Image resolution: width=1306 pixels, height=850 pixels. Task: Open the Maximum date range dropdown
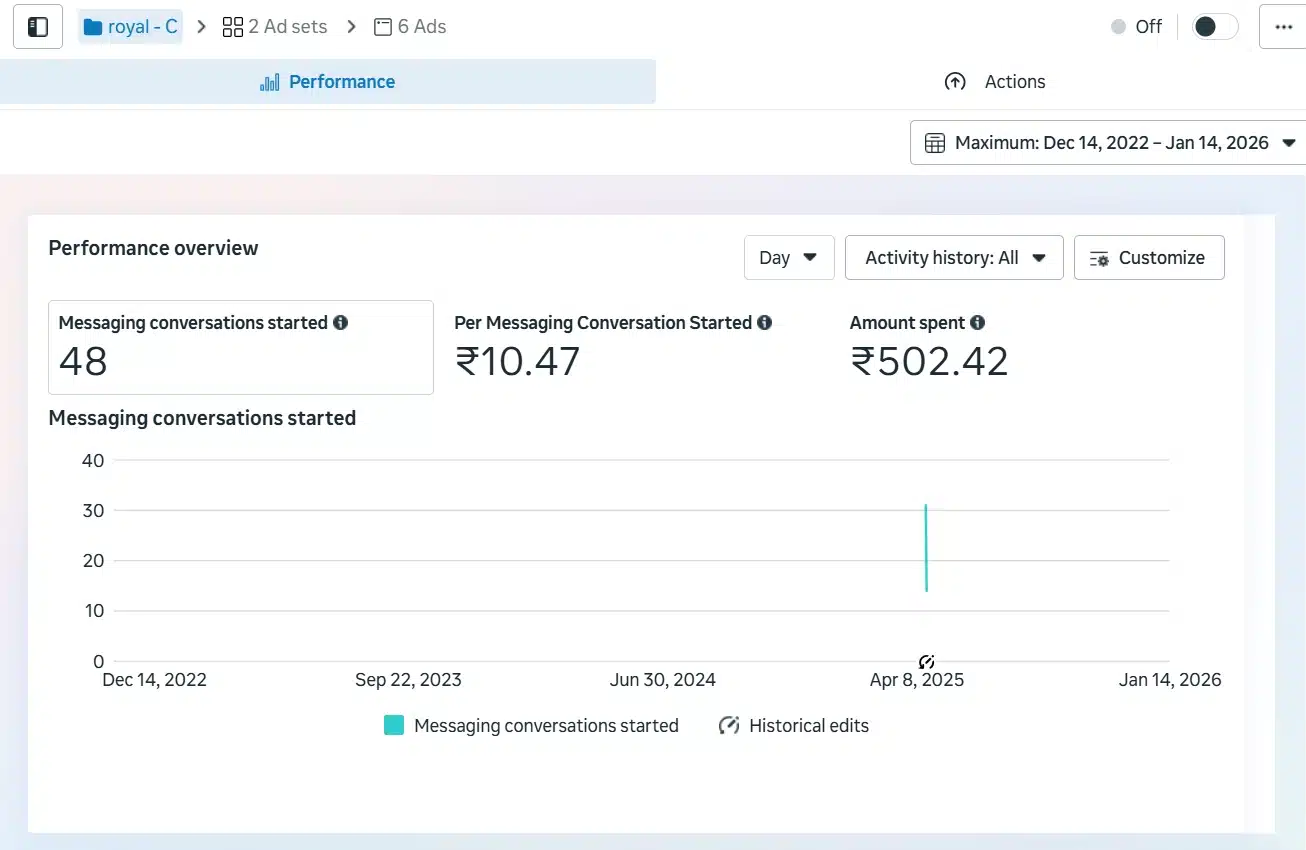1110,143
